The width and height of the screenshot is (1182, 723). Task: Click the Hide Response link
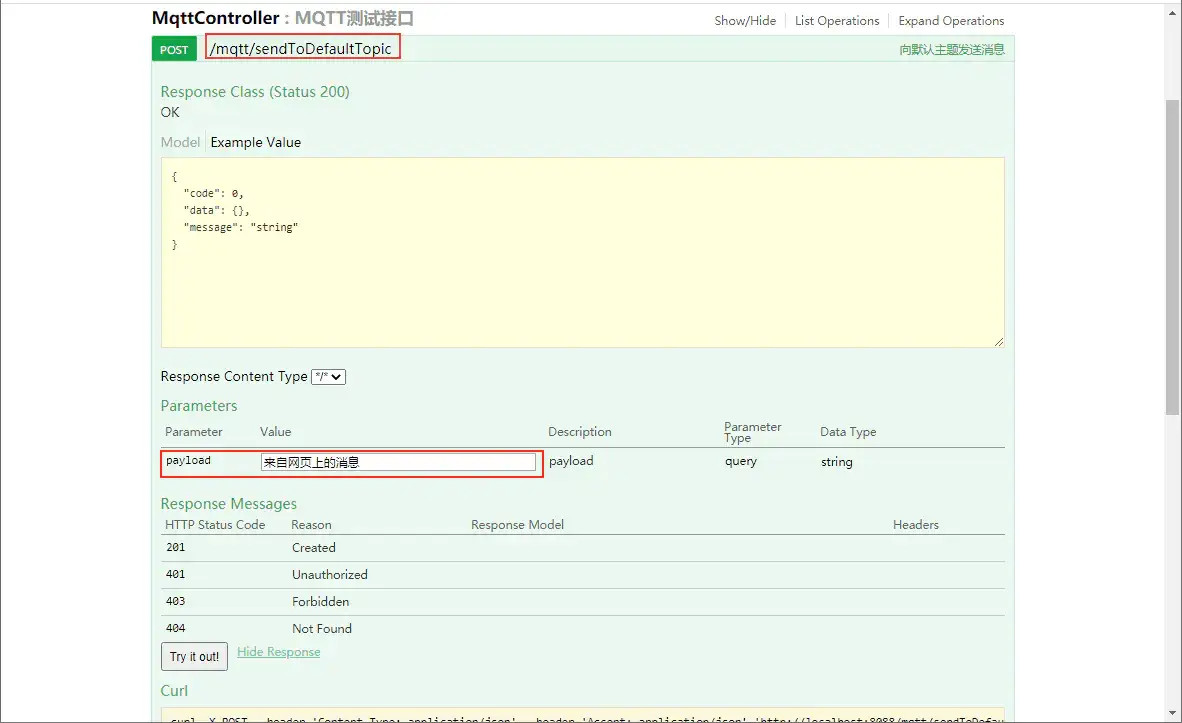[278, 652]
